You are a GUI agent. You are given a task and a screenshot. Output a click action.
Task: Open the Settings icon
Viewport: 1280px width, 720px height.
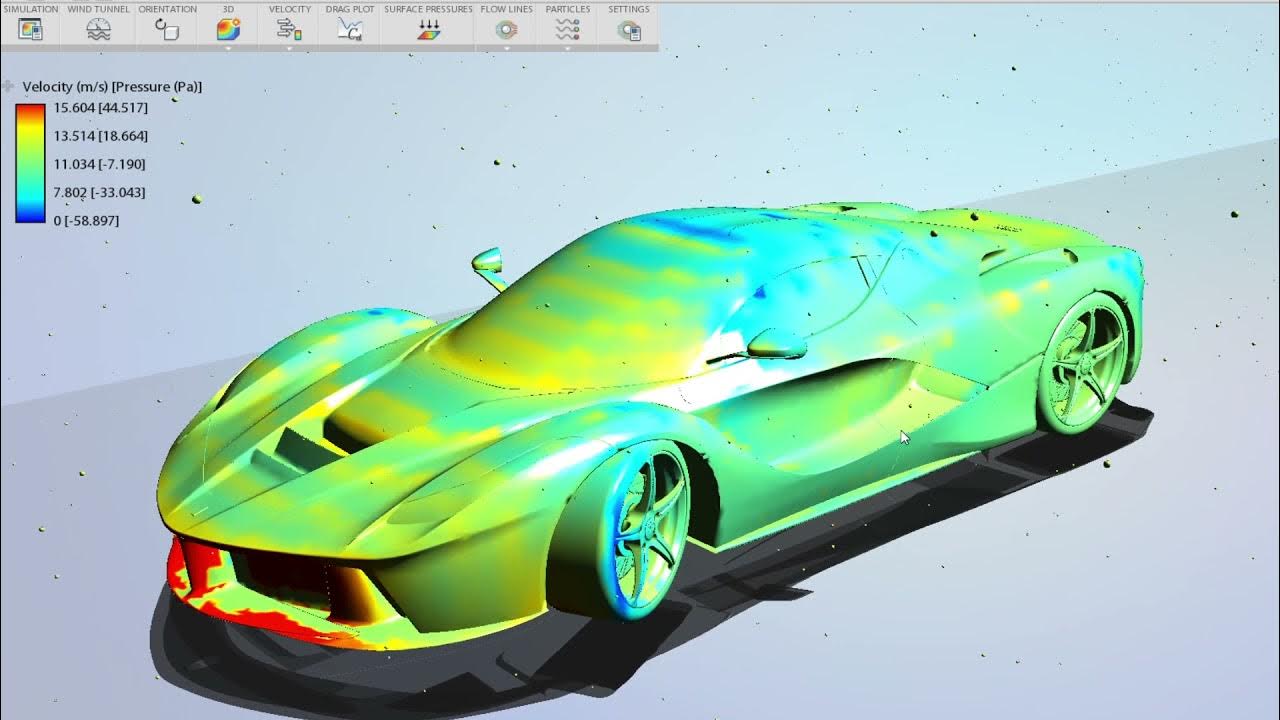(629, 30)
